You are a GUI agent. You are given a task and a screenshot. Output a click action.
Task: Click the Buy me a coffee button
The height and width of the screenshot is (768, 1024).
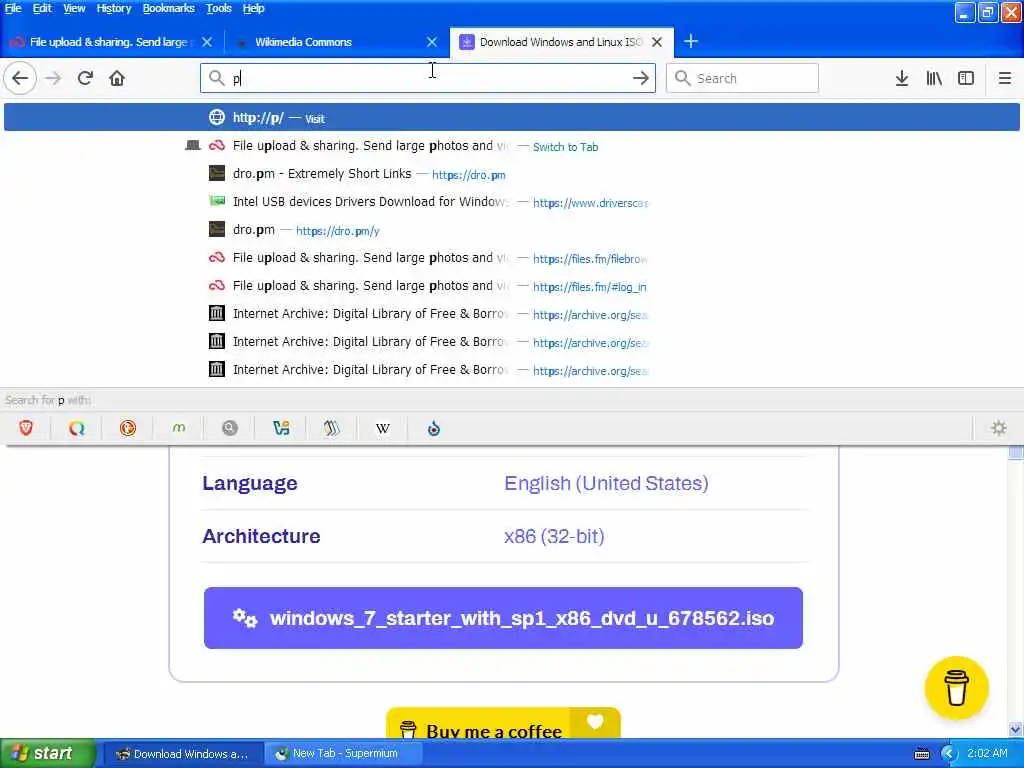click(503, 724)
